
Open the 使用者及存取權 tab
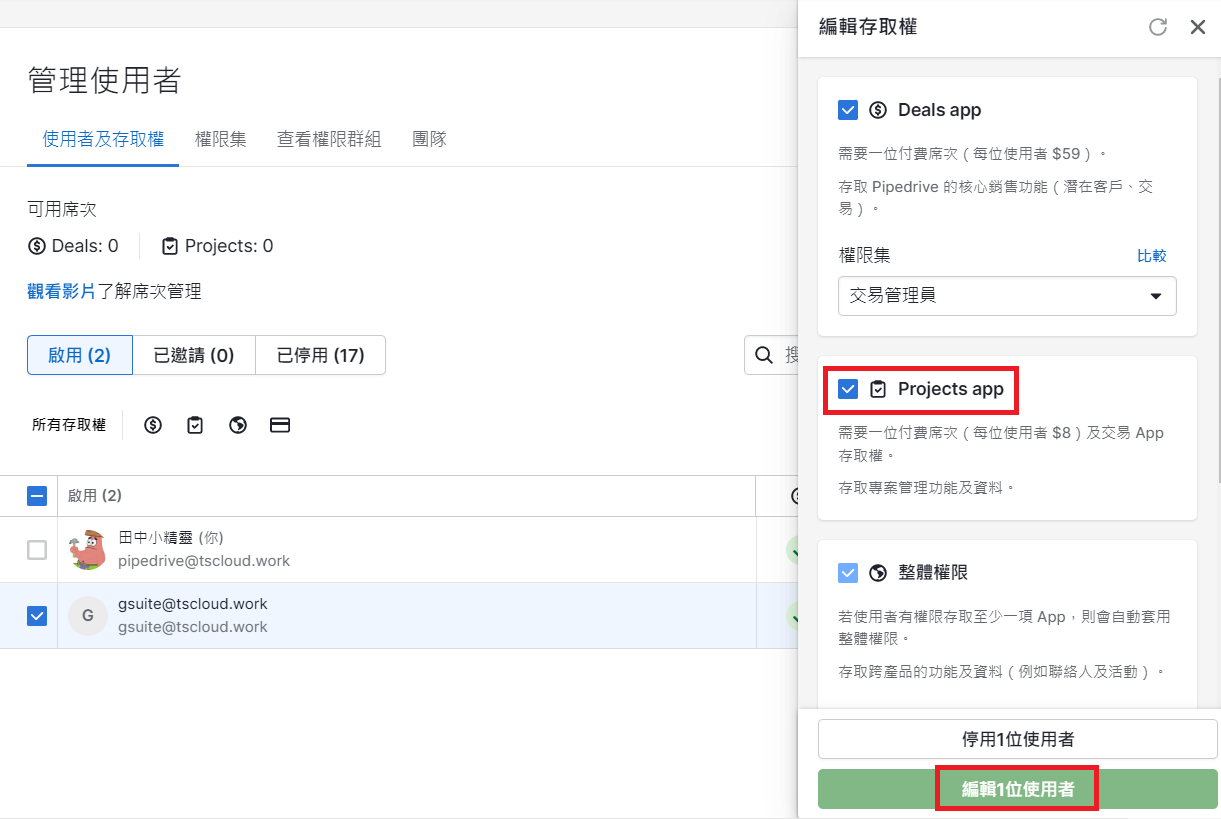click(103, 139)
